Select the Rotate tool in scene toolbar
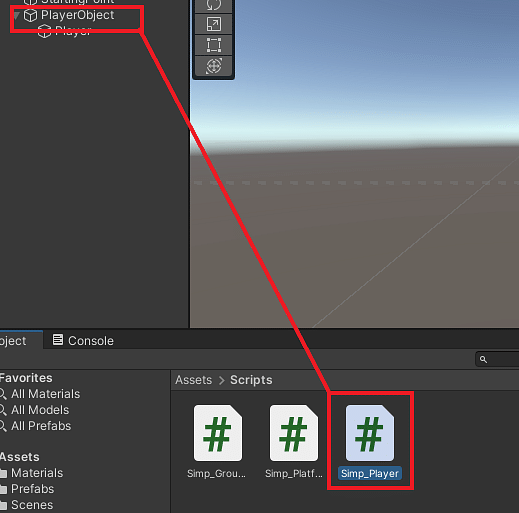 tap(214, 5)
